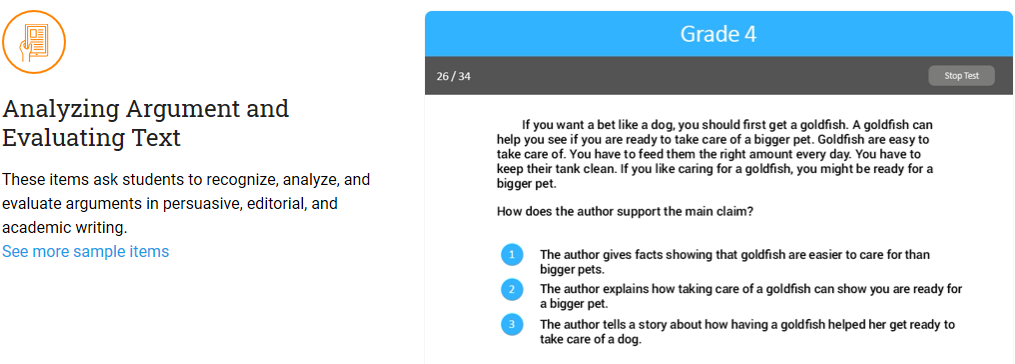This screenshot has height=364, width=1015.
Task: Pick the blue circle numbered 3
Action: point(511,324)
